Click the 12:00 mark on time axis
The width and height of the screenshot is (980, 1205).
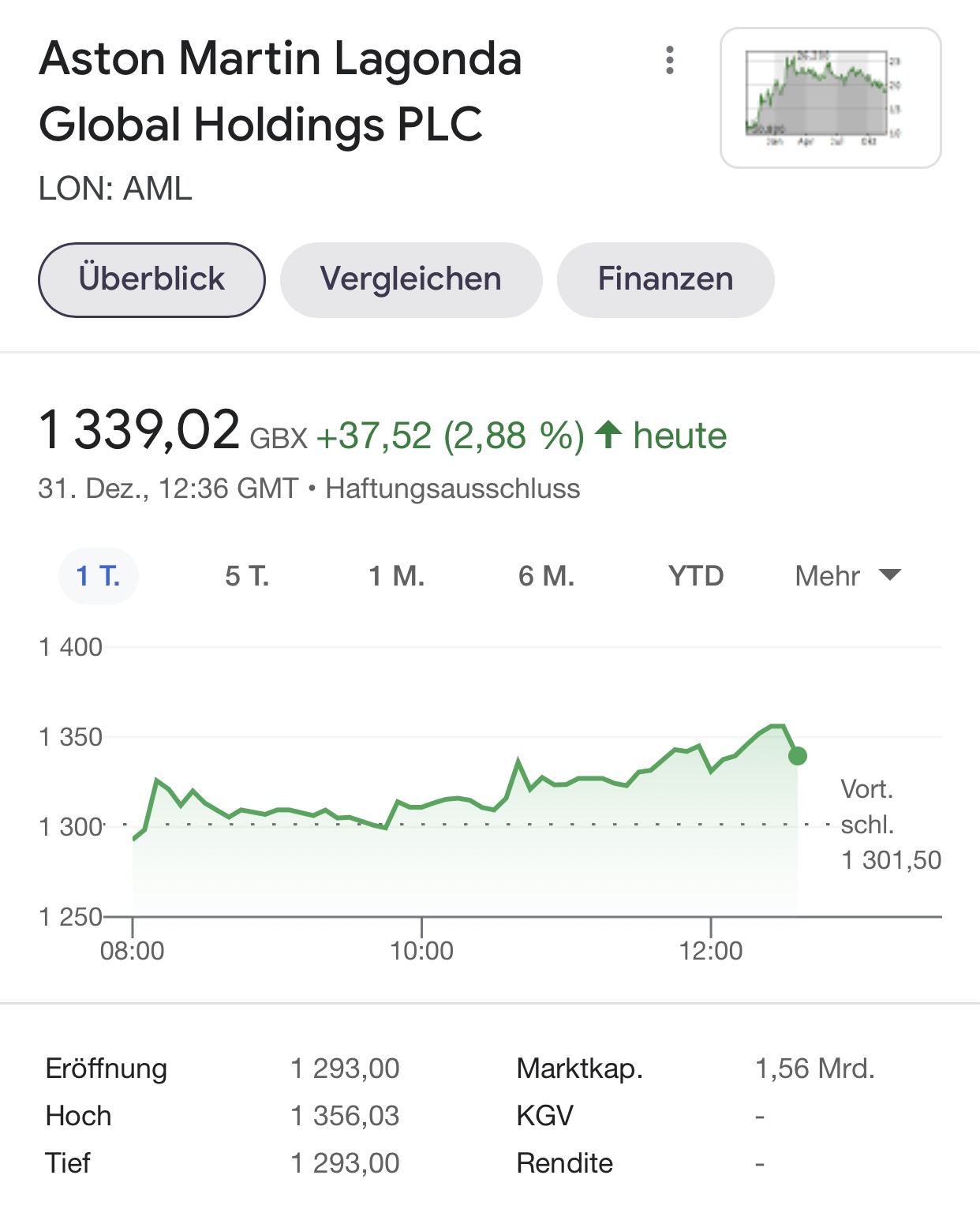tap(711, 950)
